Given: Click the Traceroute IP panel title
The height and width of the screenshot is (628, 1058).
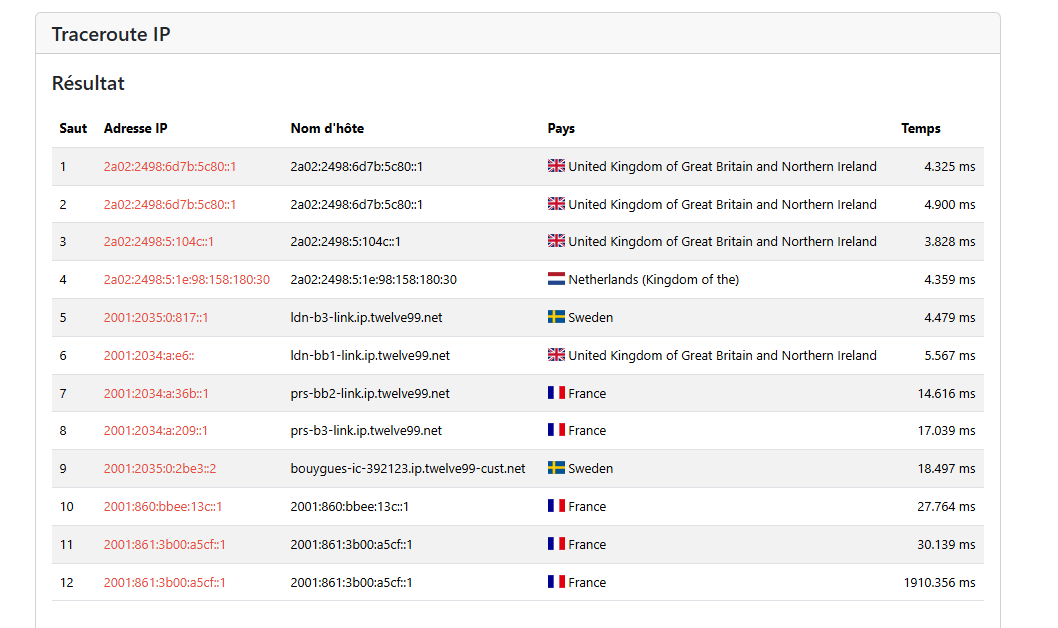Looking at the screenshot, I should click(111, 34).
